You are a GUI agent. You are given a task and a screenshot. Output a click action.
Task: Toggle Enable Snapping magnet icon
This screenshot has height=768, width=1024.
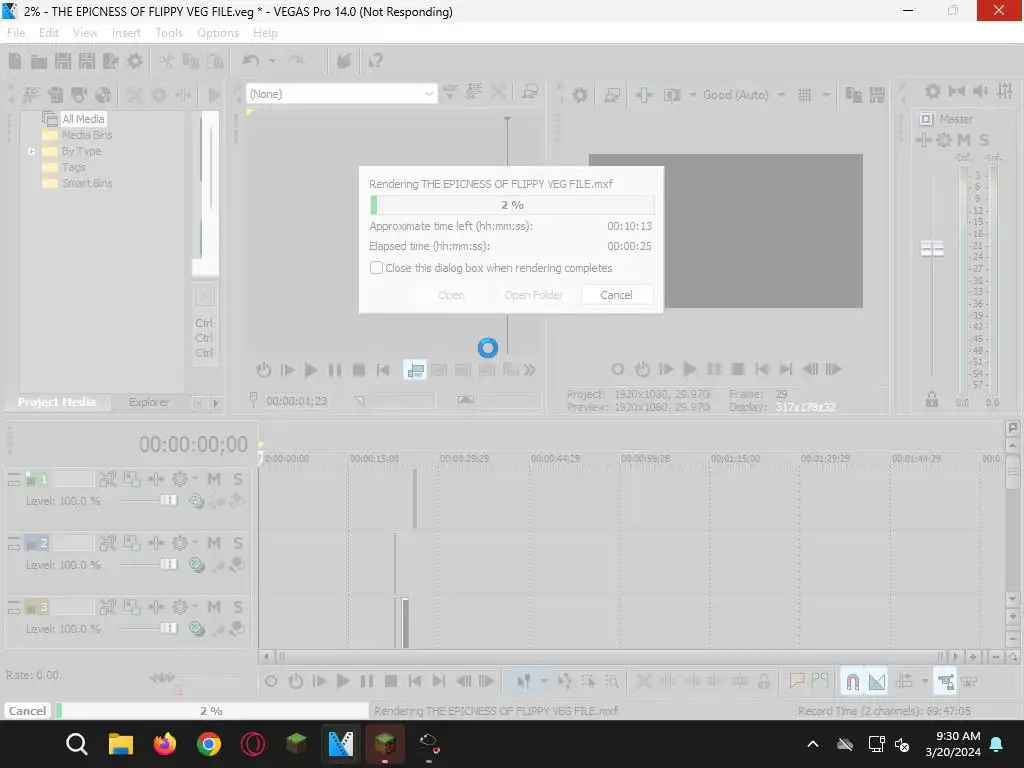(853, 682)
